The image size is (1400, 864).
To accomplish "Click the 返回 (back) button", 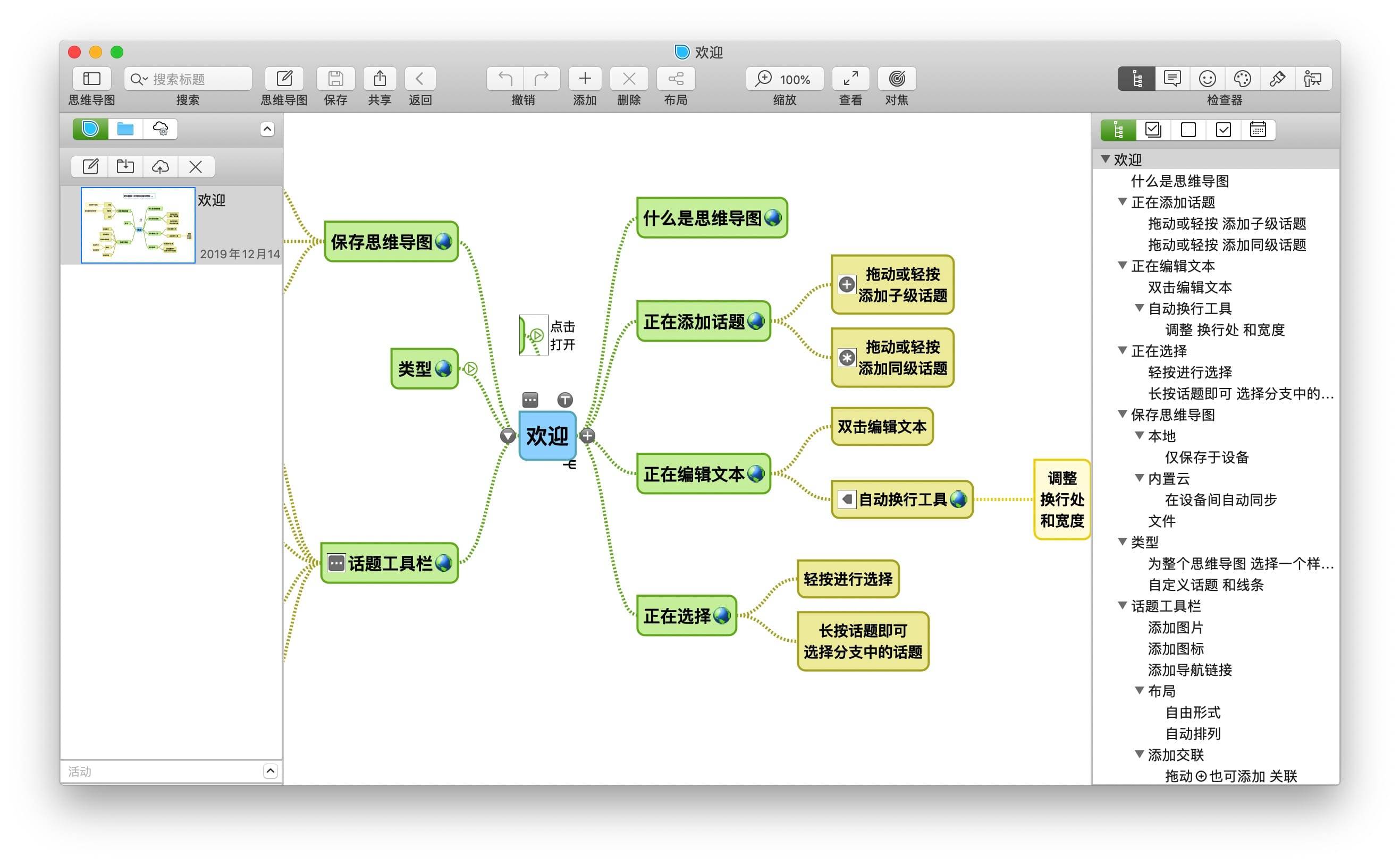I will click(x=420, y=78).
